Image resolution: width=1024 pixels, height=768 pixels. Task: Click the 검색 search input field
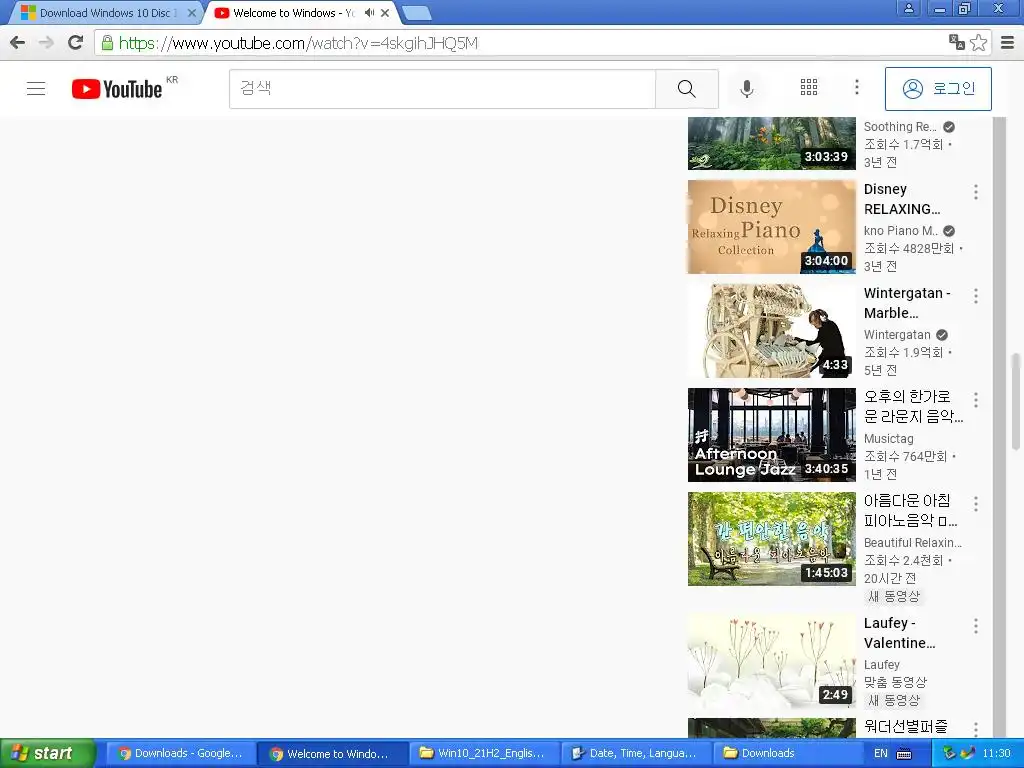(442, 89)
